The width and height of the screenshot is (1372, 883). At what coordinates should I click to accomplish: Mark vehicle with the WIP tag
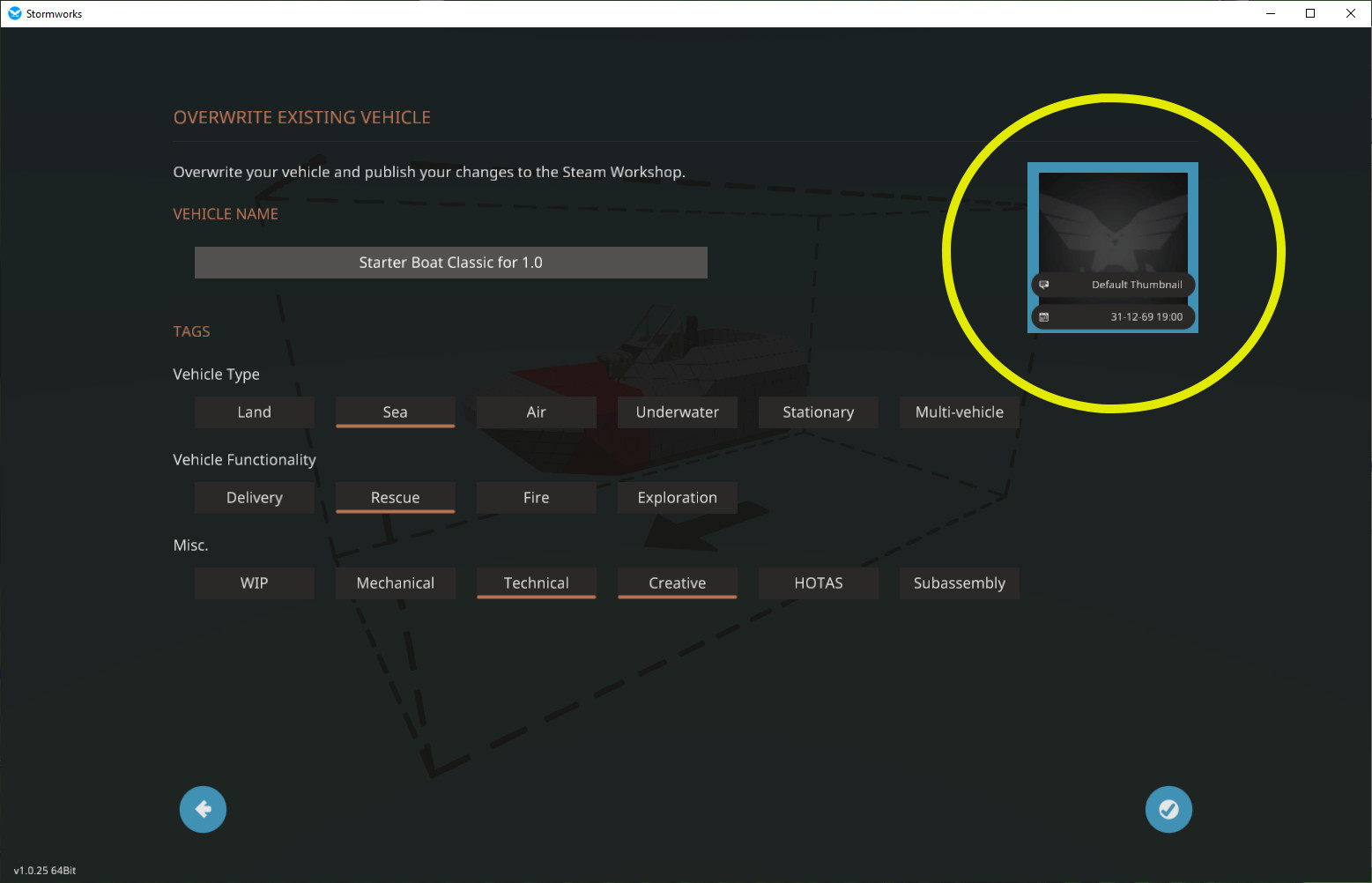click(255, 583)
